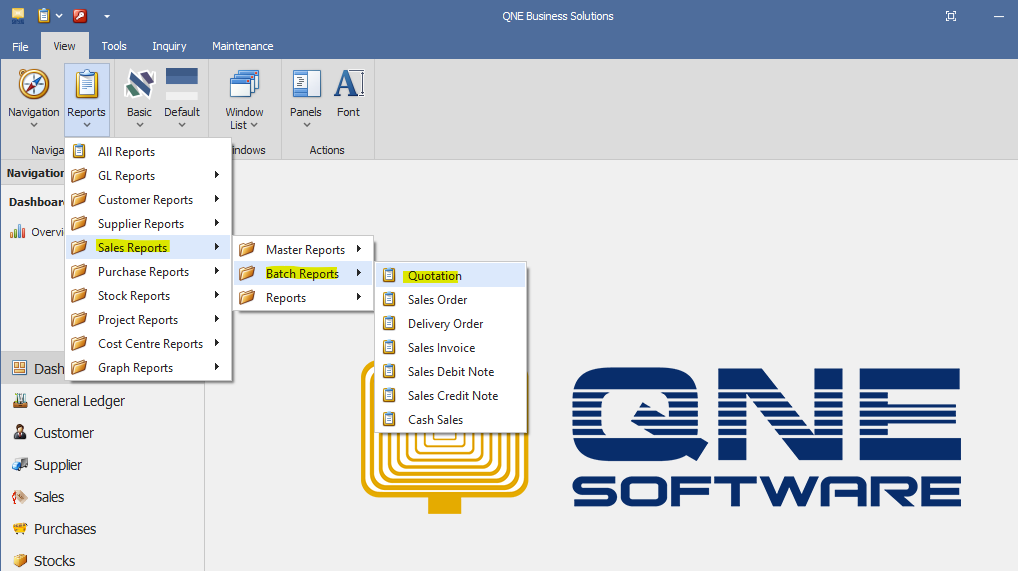1018x571 pixels.
Task: Click the Panels icon
Action: [306, 85]
